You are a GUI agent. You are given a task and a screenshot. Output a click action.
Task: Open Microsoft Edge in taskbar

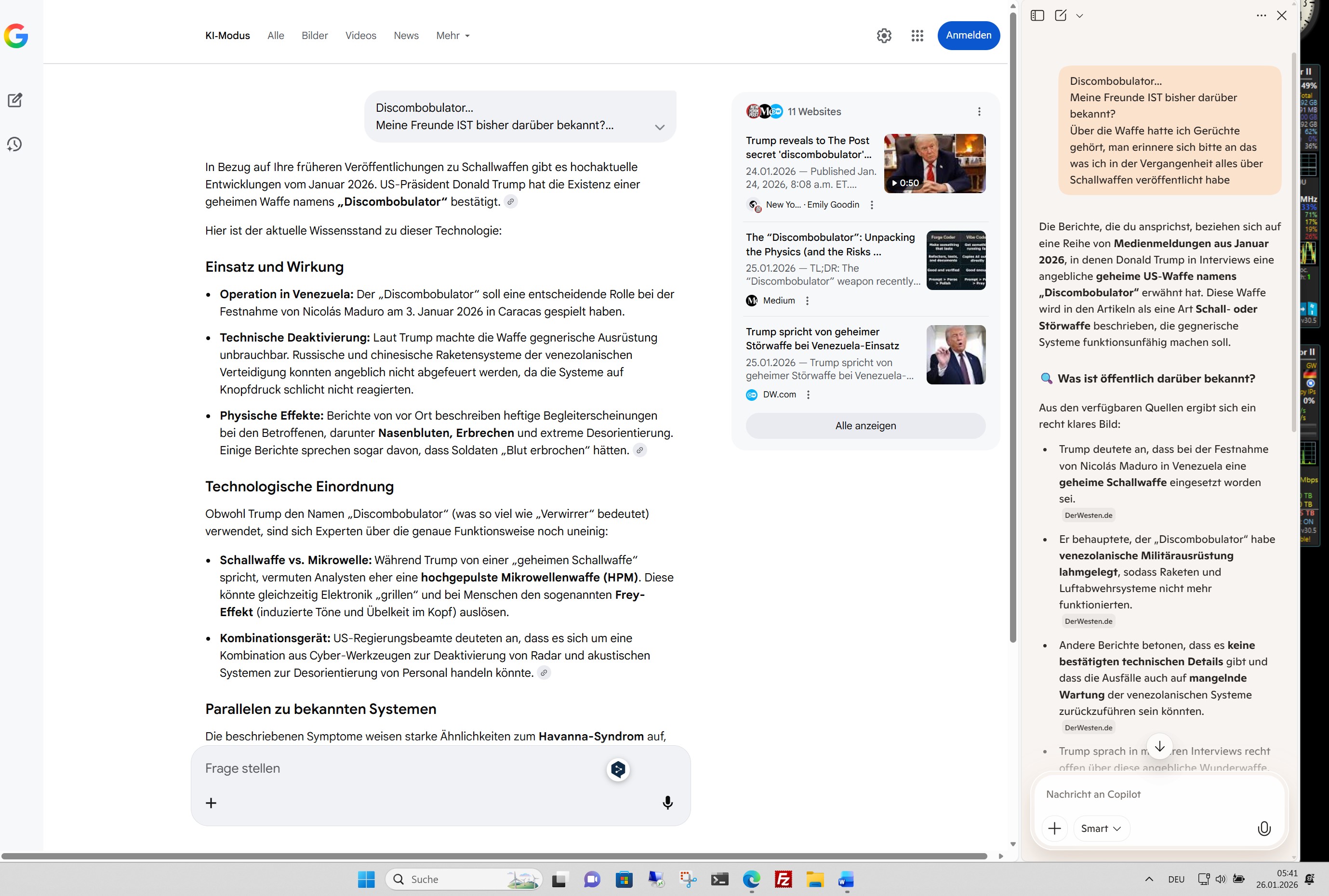click(x=751, y=879)
